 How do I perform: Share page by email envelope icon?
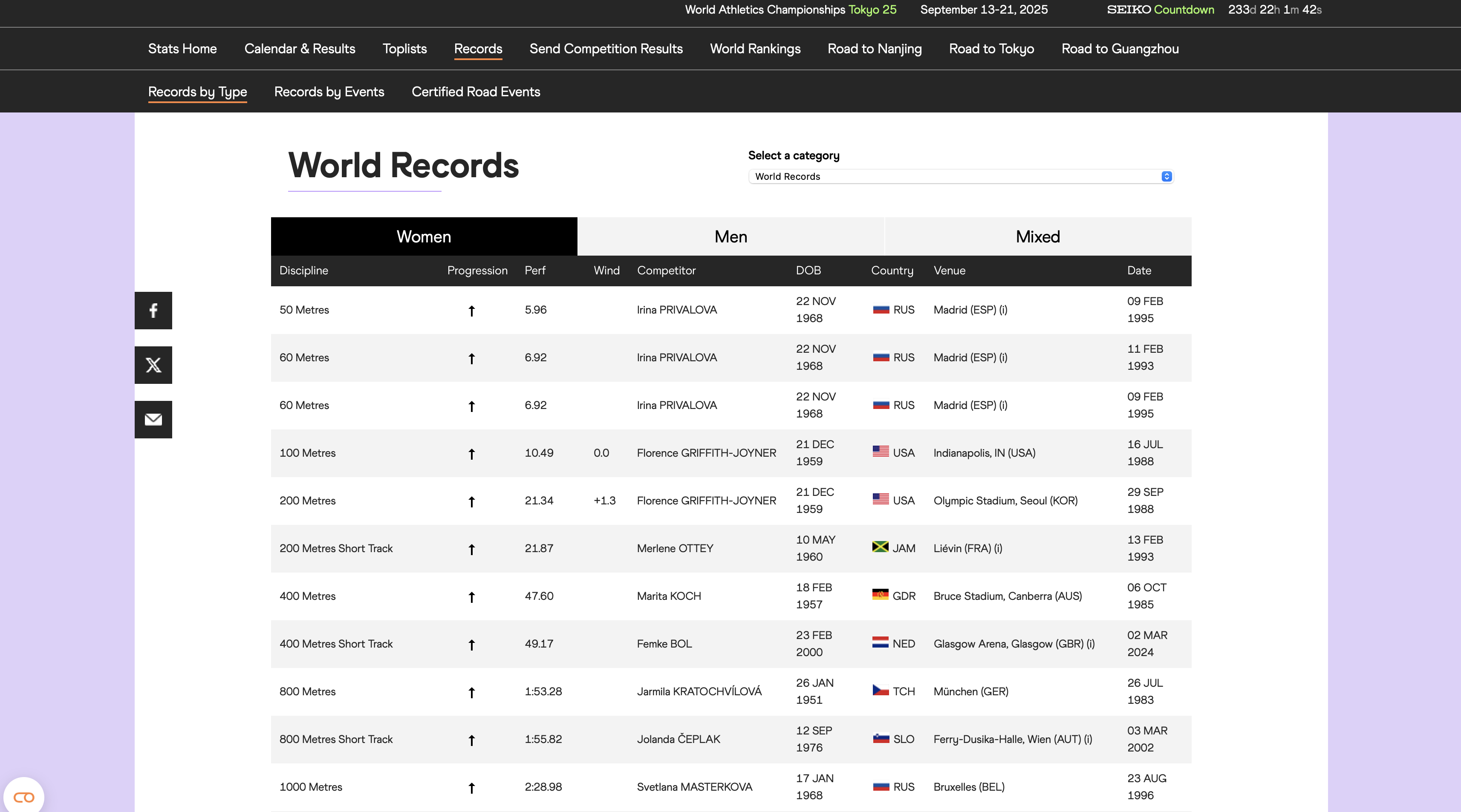point(153,419)
